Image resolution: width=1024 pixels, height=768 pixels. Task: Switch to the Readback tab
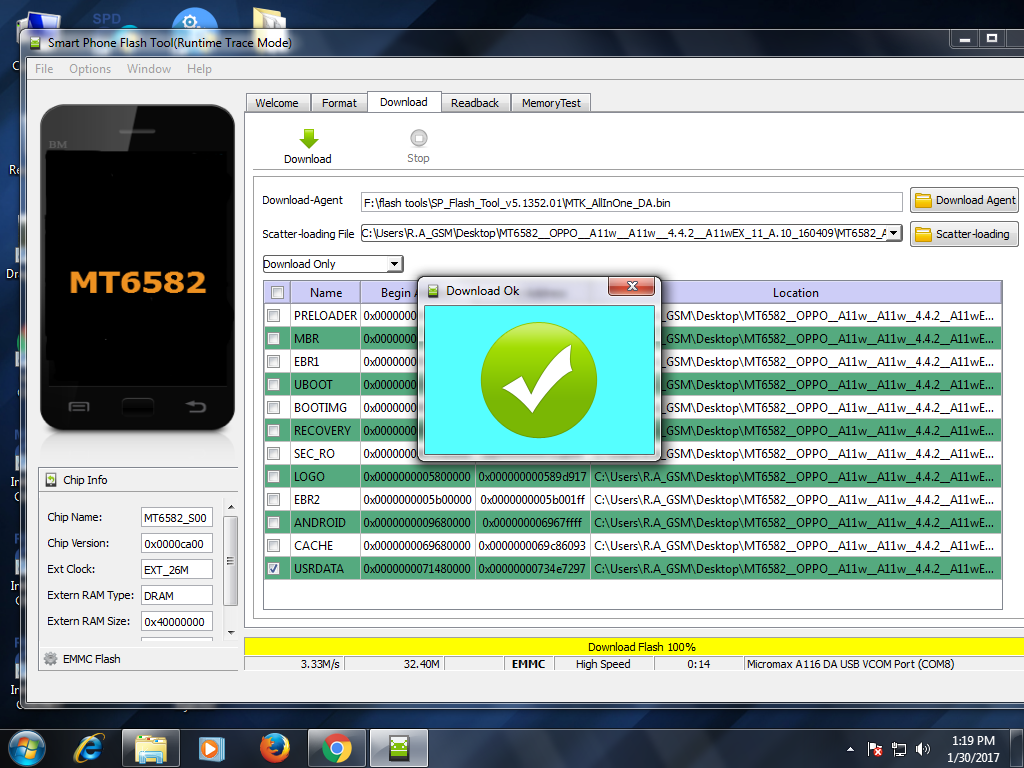click(x=474, y=103)
